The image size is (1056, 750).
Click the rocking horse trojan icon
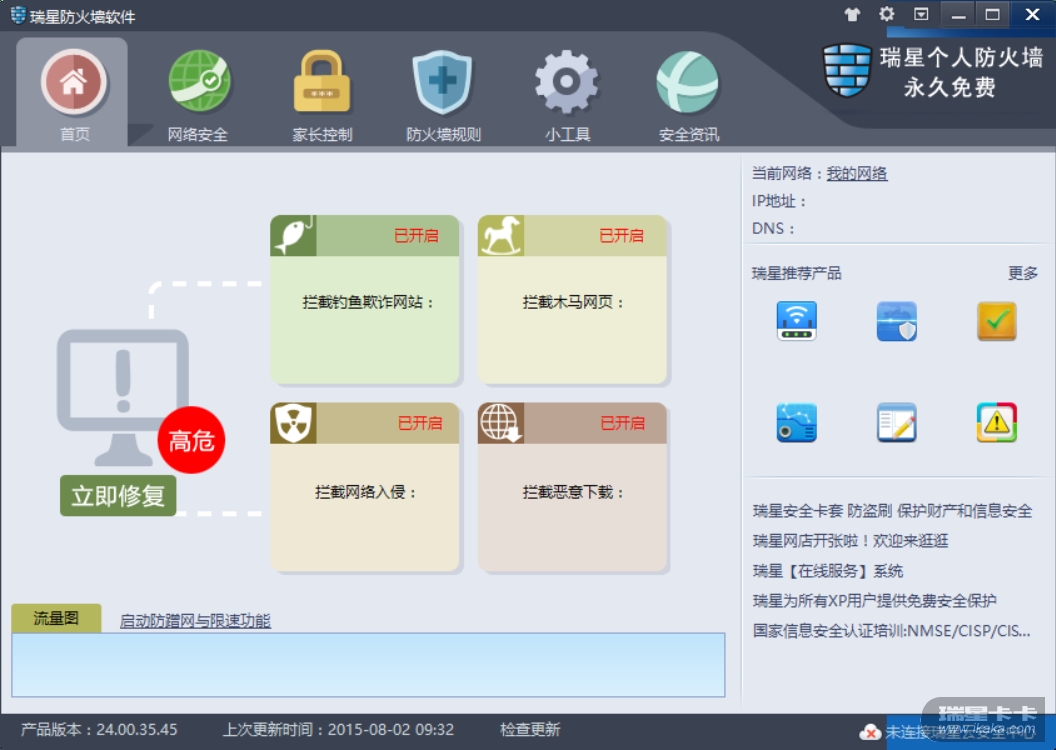501,236
